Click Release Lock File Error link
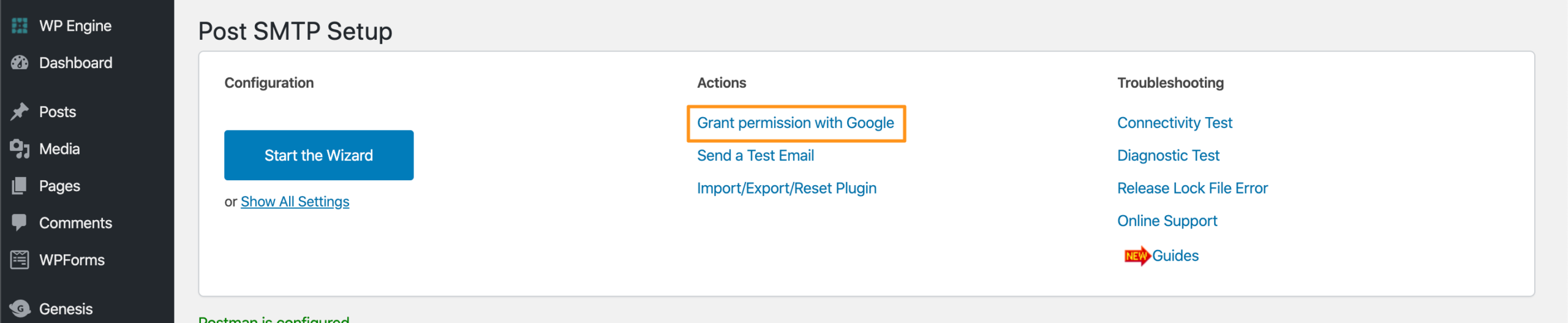1568x323 pixels. [1192, 188]
